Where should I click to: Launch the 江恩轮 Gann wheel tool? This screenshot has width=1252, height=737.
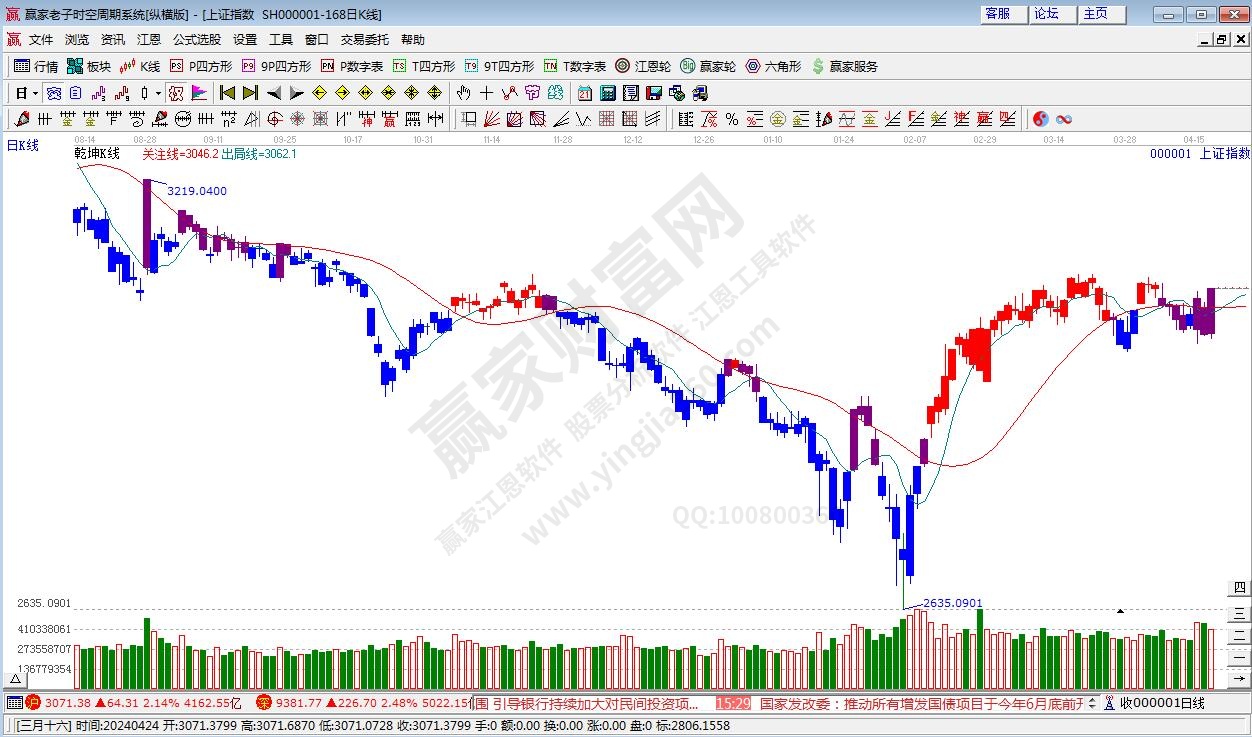click(x=642, y=66)
